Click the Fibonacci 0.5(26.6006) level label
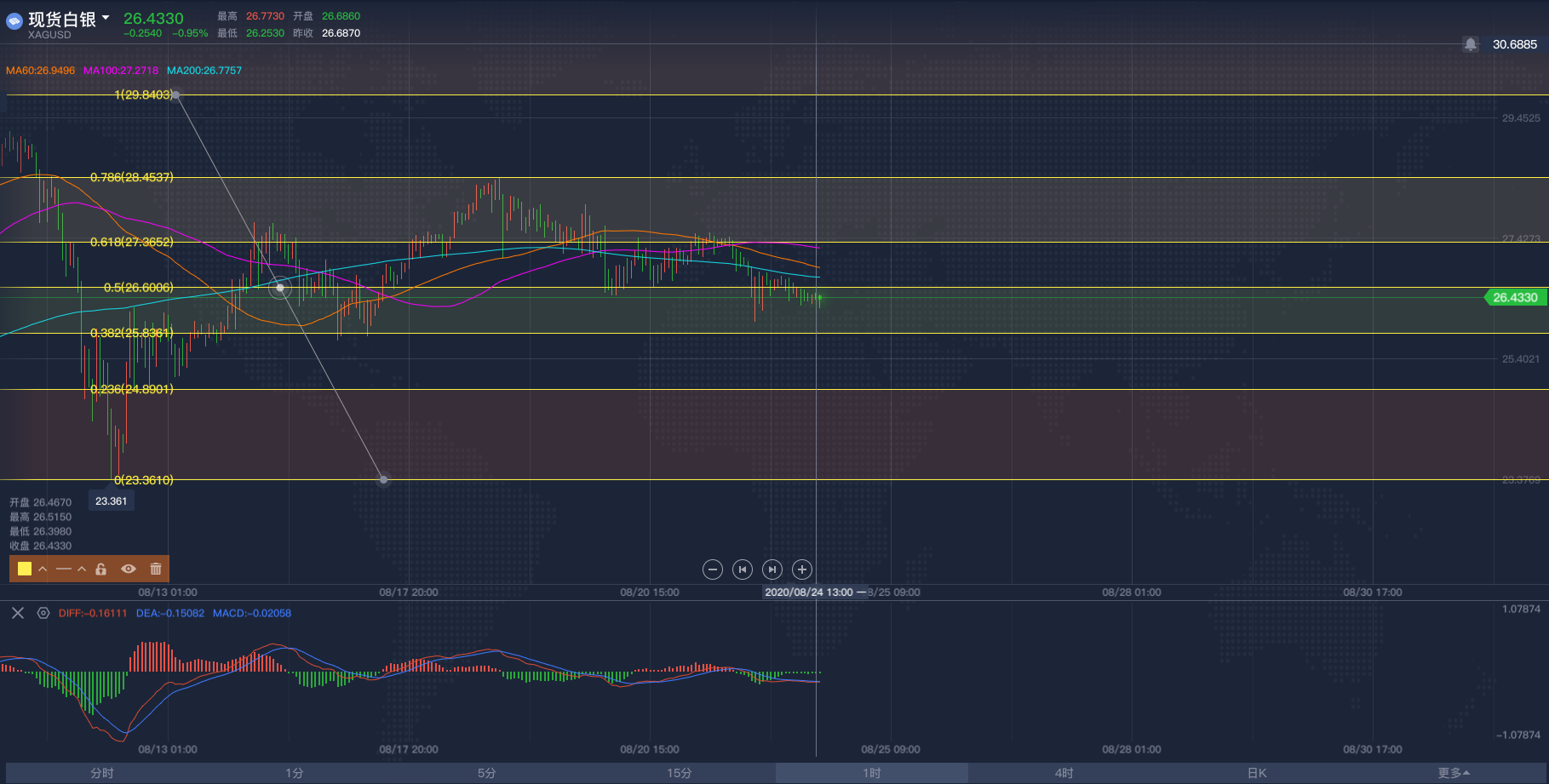 [x=138, y=287]
